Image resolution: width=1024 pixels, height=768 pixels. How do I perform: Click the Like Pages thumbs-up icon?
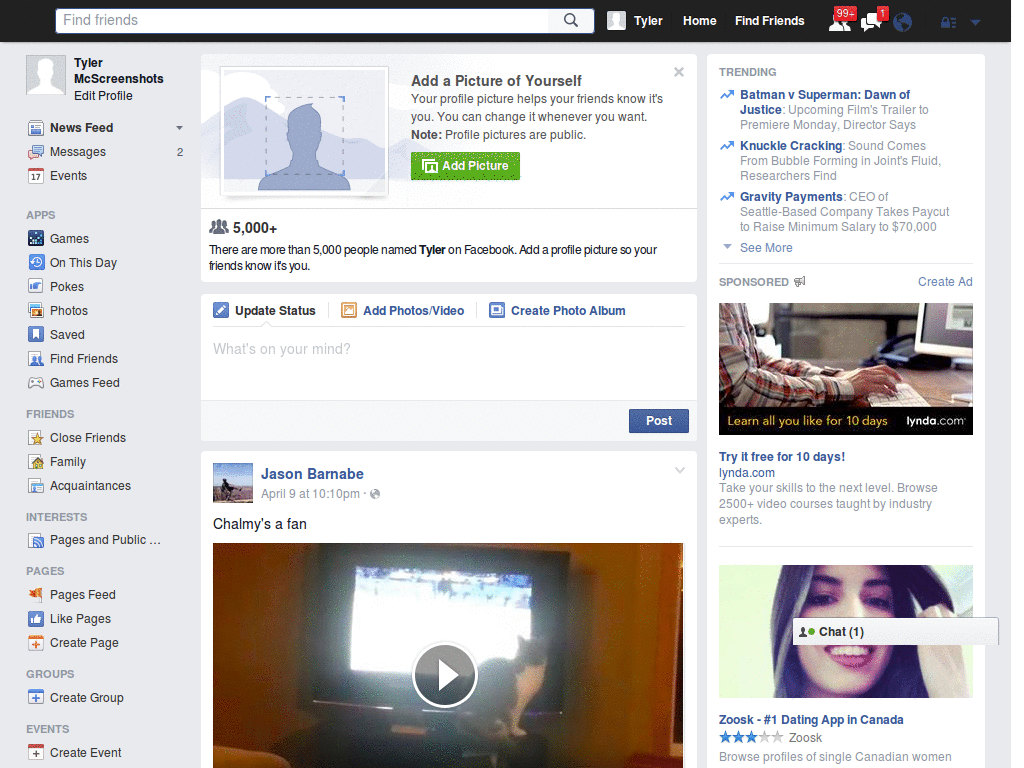click(x=36, y=619)
